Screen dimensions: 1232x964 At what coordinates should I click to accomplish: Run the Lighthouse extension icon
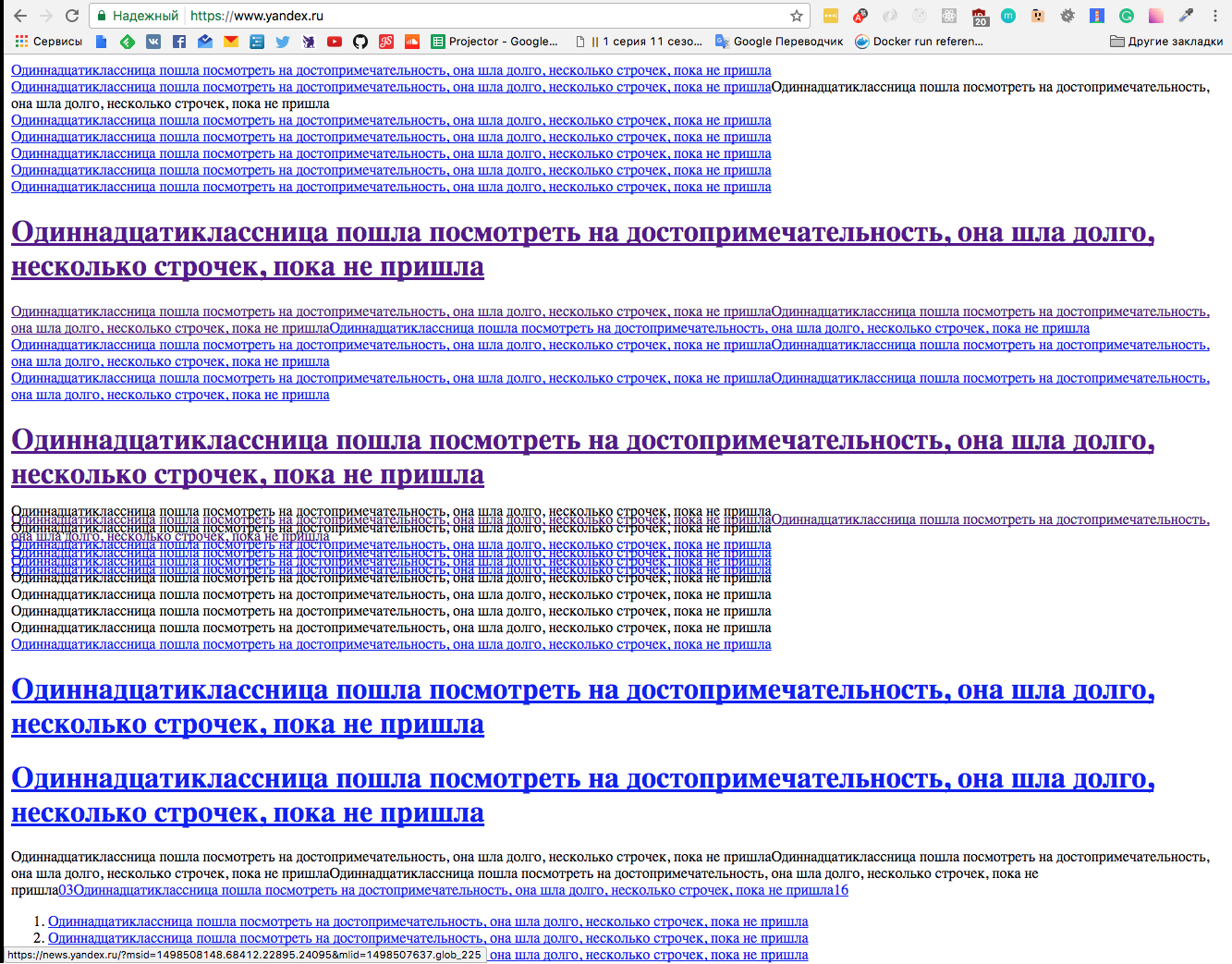[x=1097, y=16]
